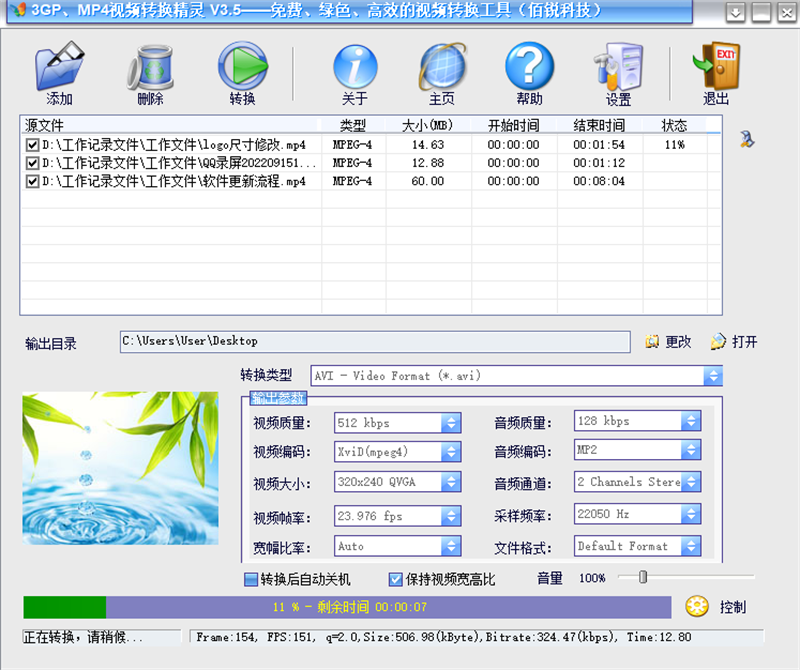Enable 转换后自动关机 auto shutdown checkbox

[250, 579]
